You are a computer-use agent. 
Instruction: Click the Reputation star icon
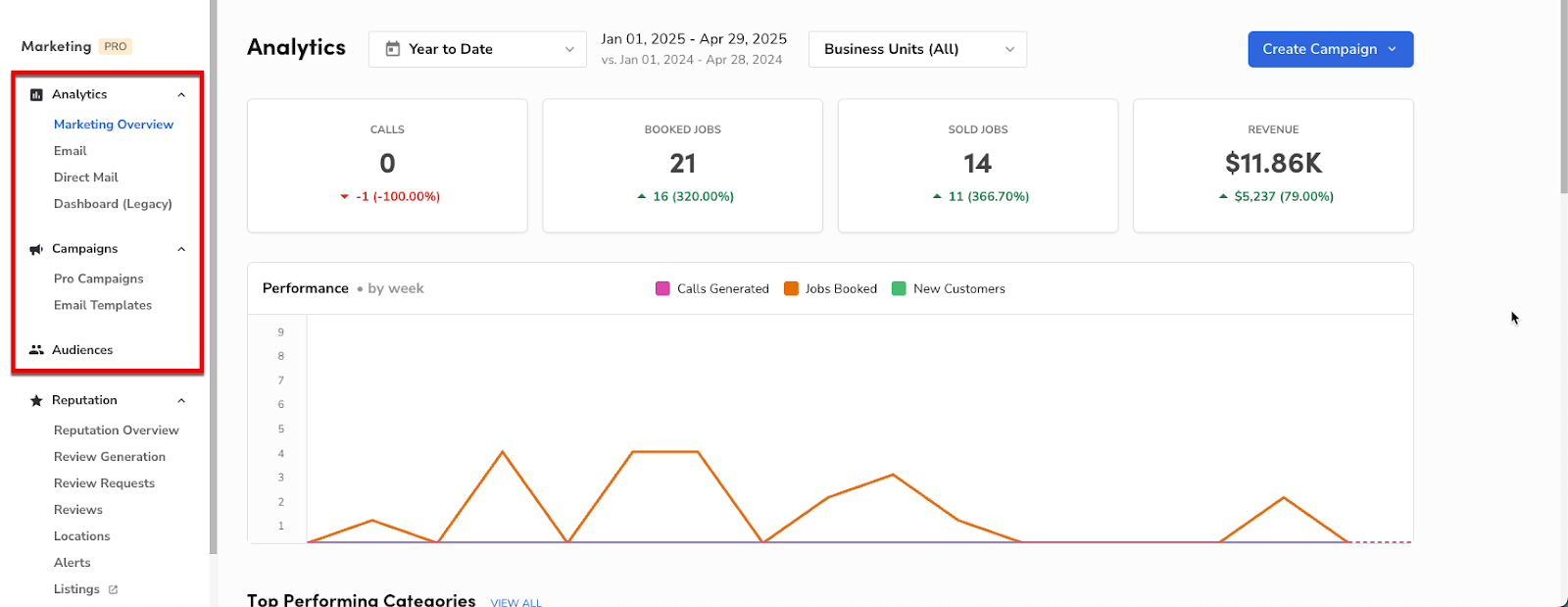coord(36,400)
